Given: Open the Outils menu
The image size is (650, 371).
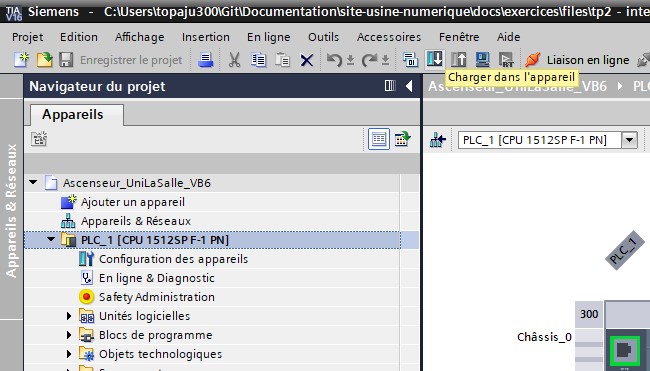Looking at the screenshot, I should (323, 37).
